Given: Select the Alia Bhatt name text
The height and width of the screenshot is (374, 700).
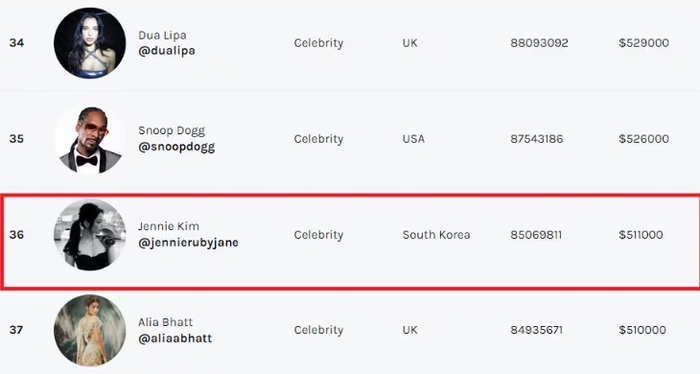Looking at the screenshot, I should [165, 322].
